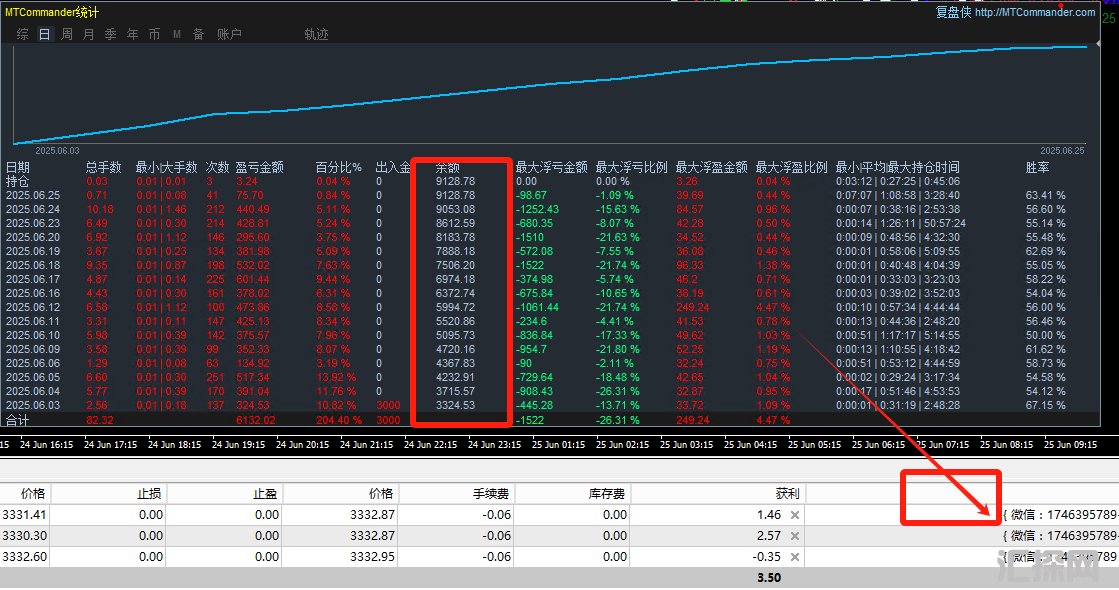Click the total profit 3.50 value
This screenshot has height=590, width=1119.
pyautogui.click(x=769, y=578)
